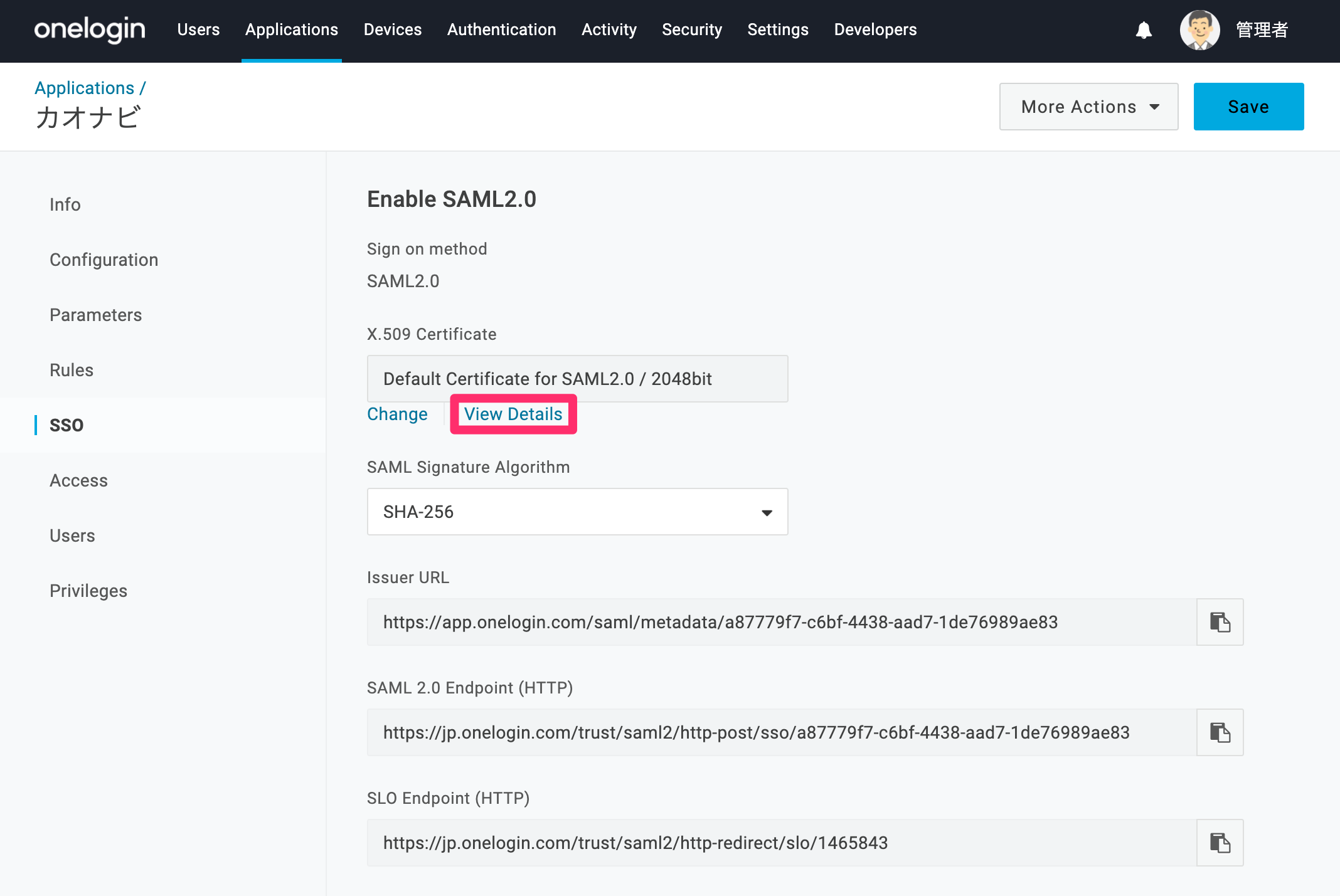Viewport: 1340px width, 896px height.
Task: Save the application settings
Action: (x=1248, y=107)
